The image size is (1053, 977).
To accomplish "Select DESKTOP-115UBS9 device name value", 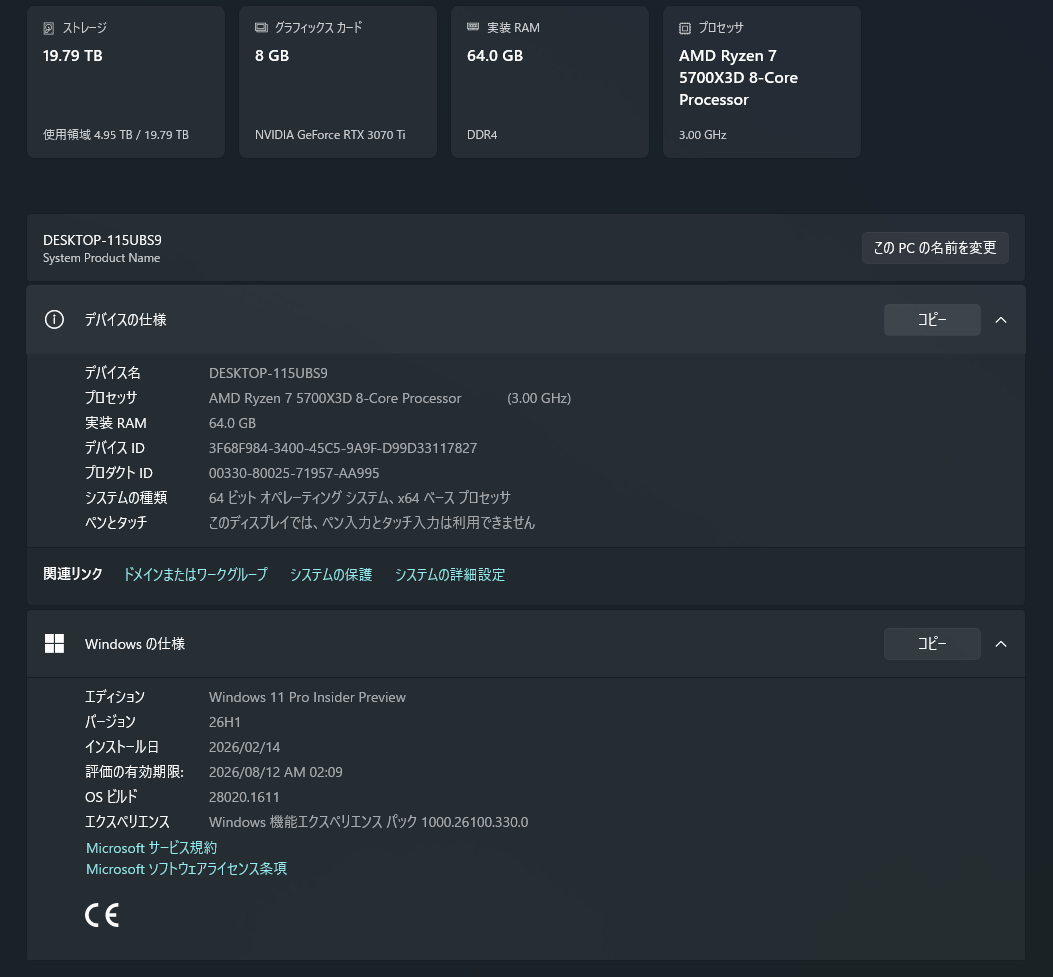I will point(268,373).
